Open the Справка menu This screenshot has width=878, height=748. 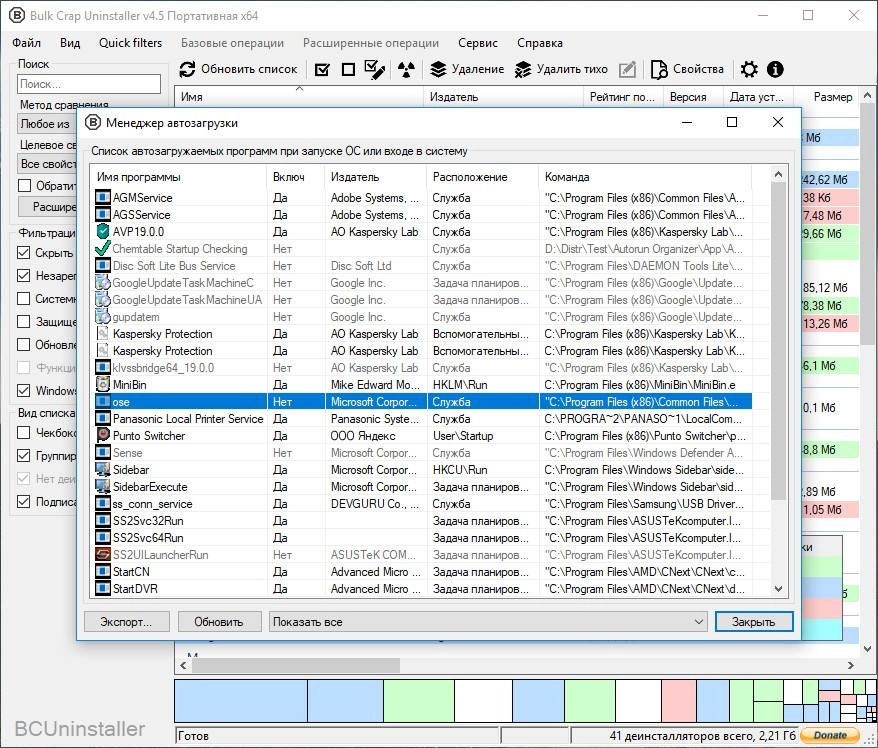click(540, 43)
